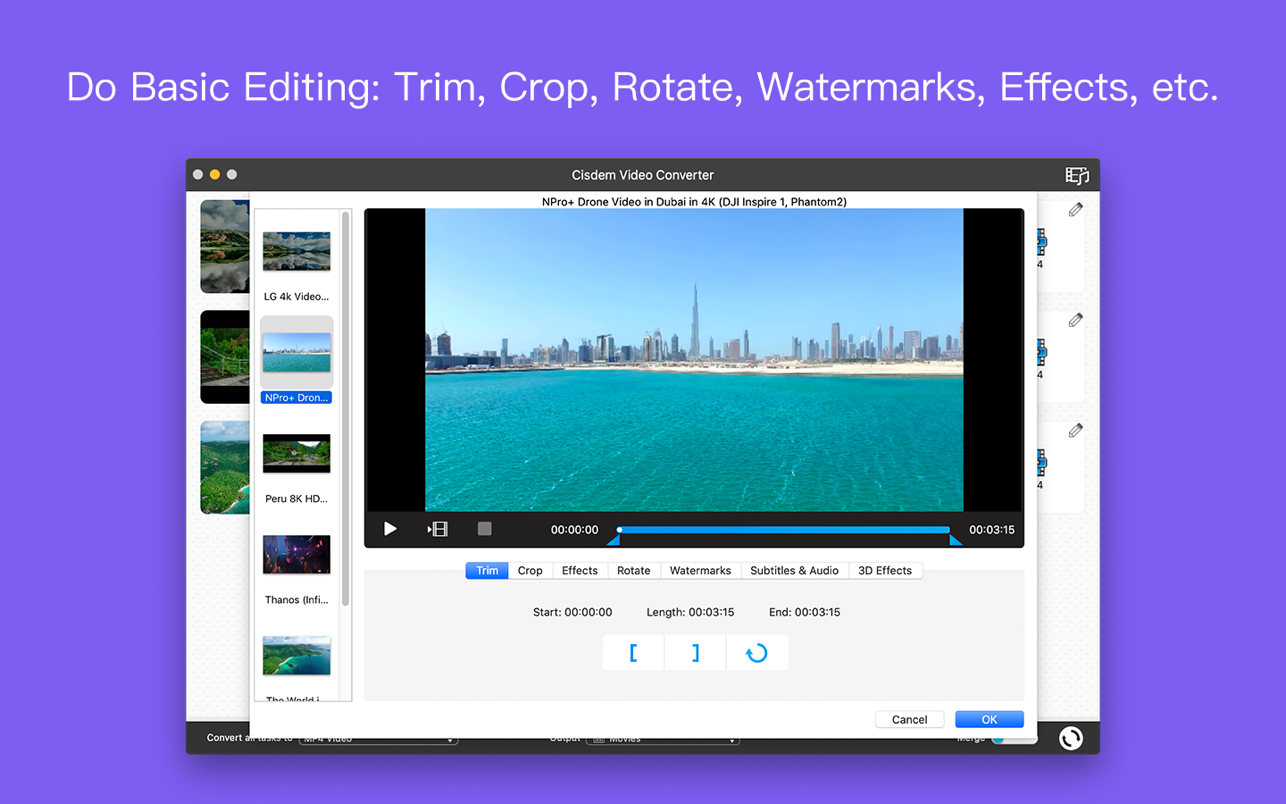Click the film editing icon in the title bar
Screen dimensions: 1286x804
tap(1077, 175)
